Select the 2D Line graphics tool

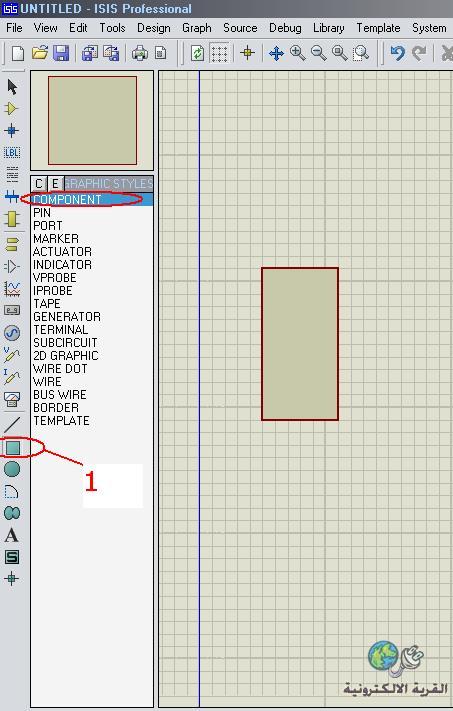pyautogui.click(x=12, y=425)
